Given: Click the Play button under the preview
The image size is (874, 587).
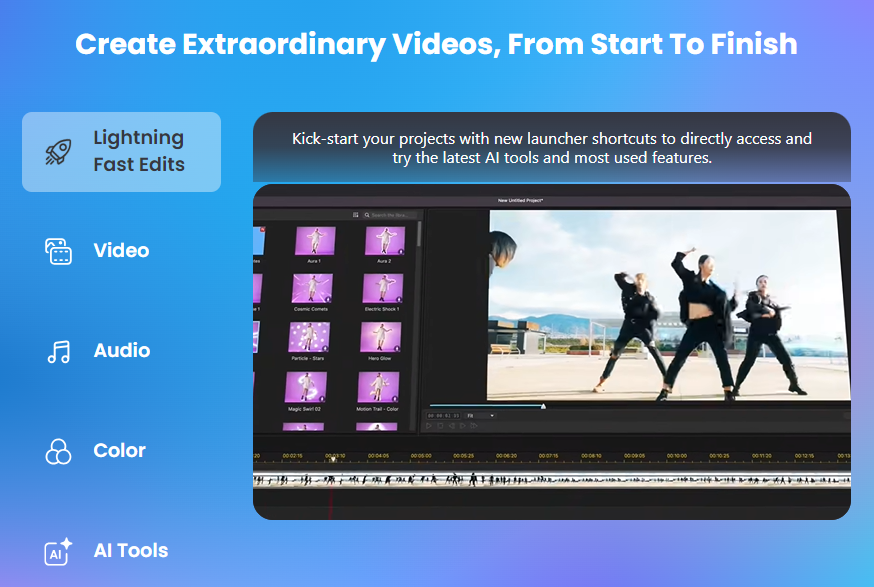Looking at the screenshot, I should point(429,425).
